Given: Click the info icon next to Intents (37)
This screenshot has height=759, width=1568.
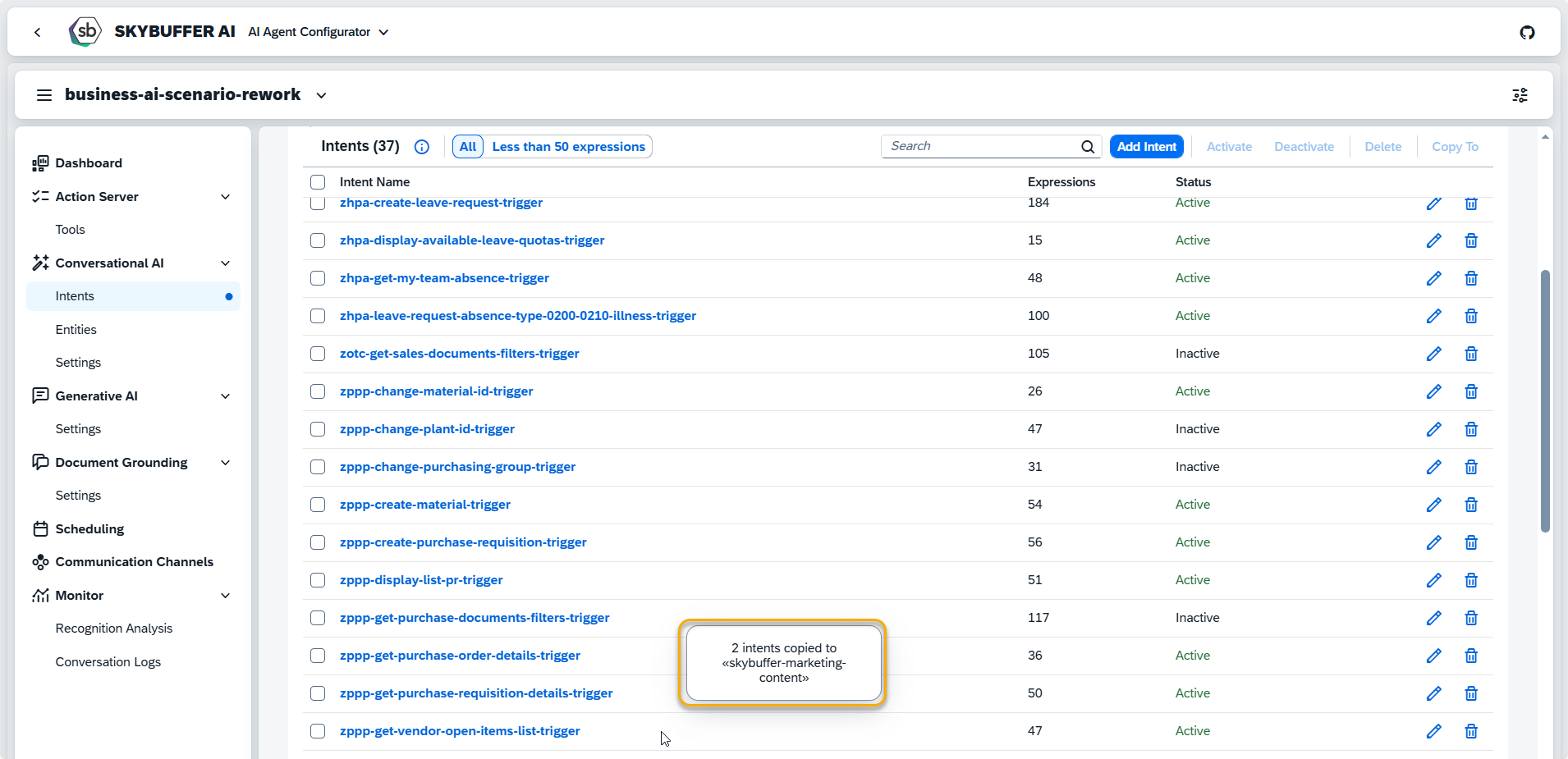Looking at the screenshot, I should click(x=422, y=147).
